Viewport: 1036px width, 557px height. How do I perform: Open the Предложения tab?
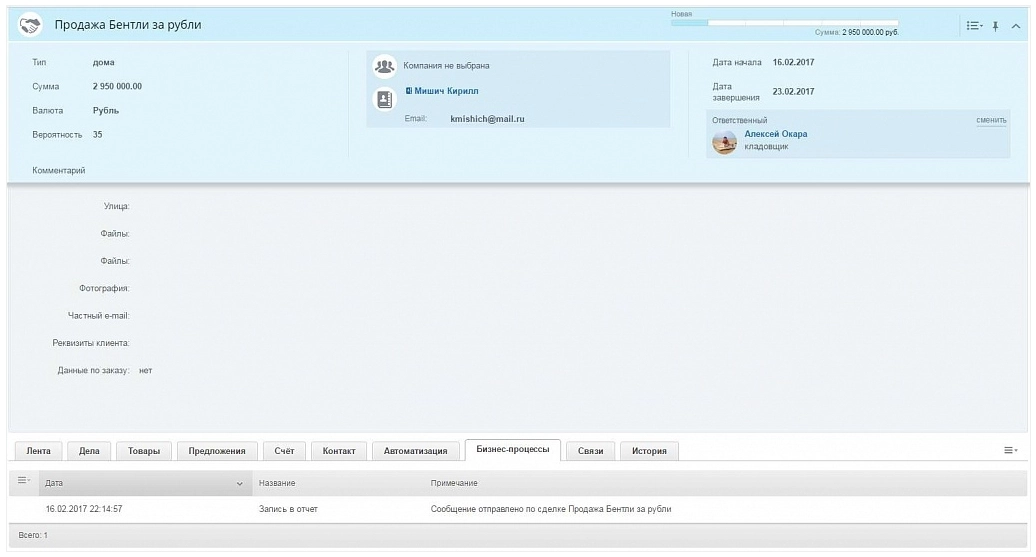pos(217,451)
